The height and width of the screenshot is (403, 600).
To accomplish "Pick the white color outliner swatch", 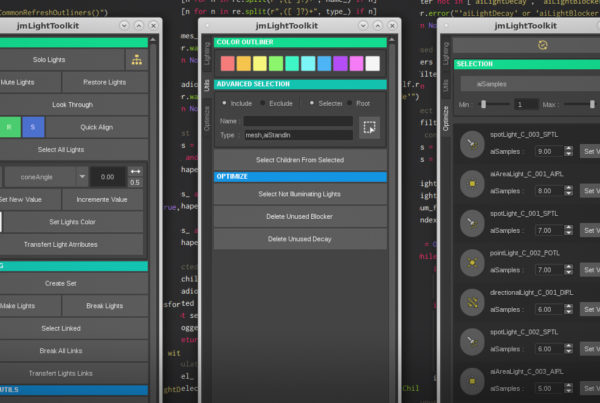I will 372,64.
